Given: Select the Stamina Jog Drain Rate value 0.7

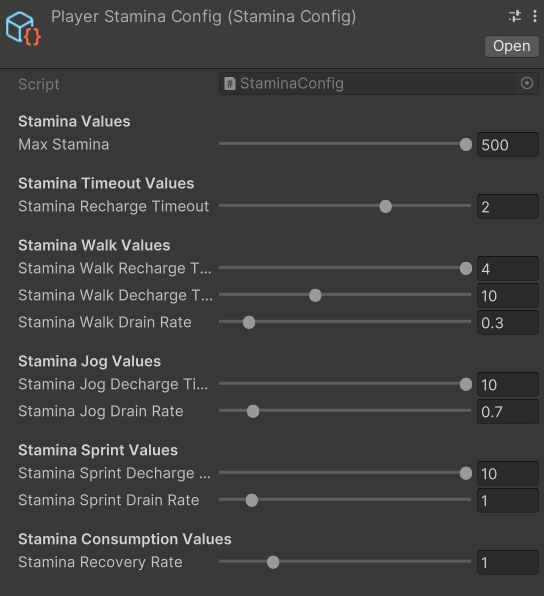Looking at the screenshot, I should point(508,411).
